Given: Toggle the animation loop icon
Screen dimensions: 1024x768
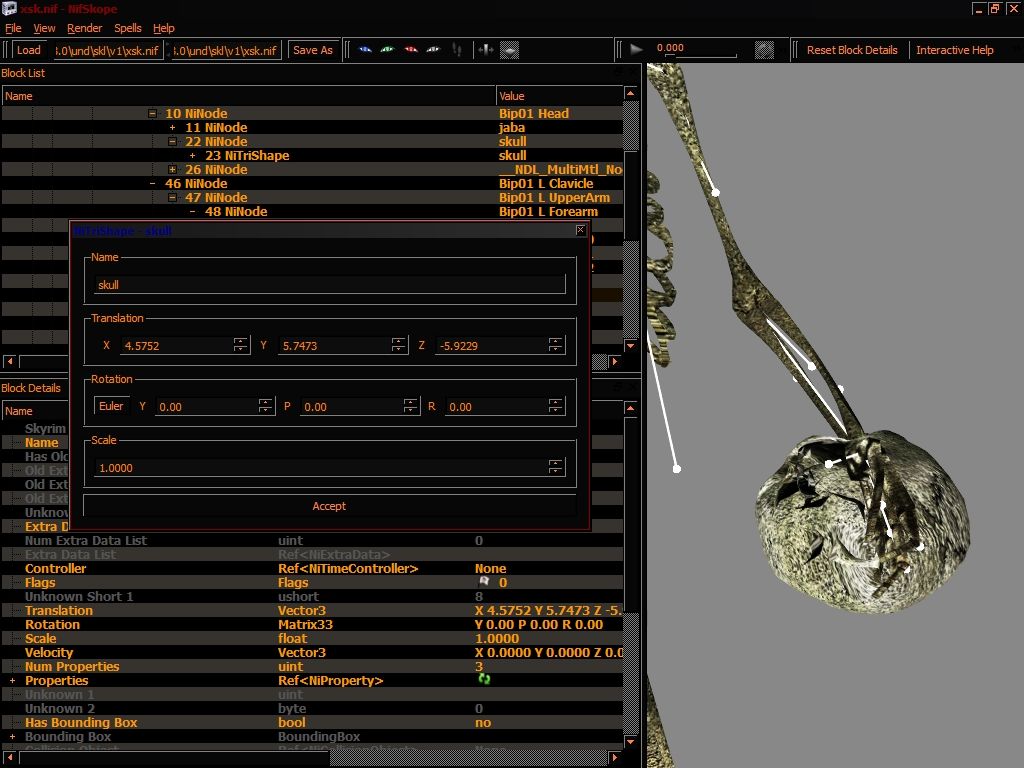Looking at the screenshot, I should click(x=764, y=50).
